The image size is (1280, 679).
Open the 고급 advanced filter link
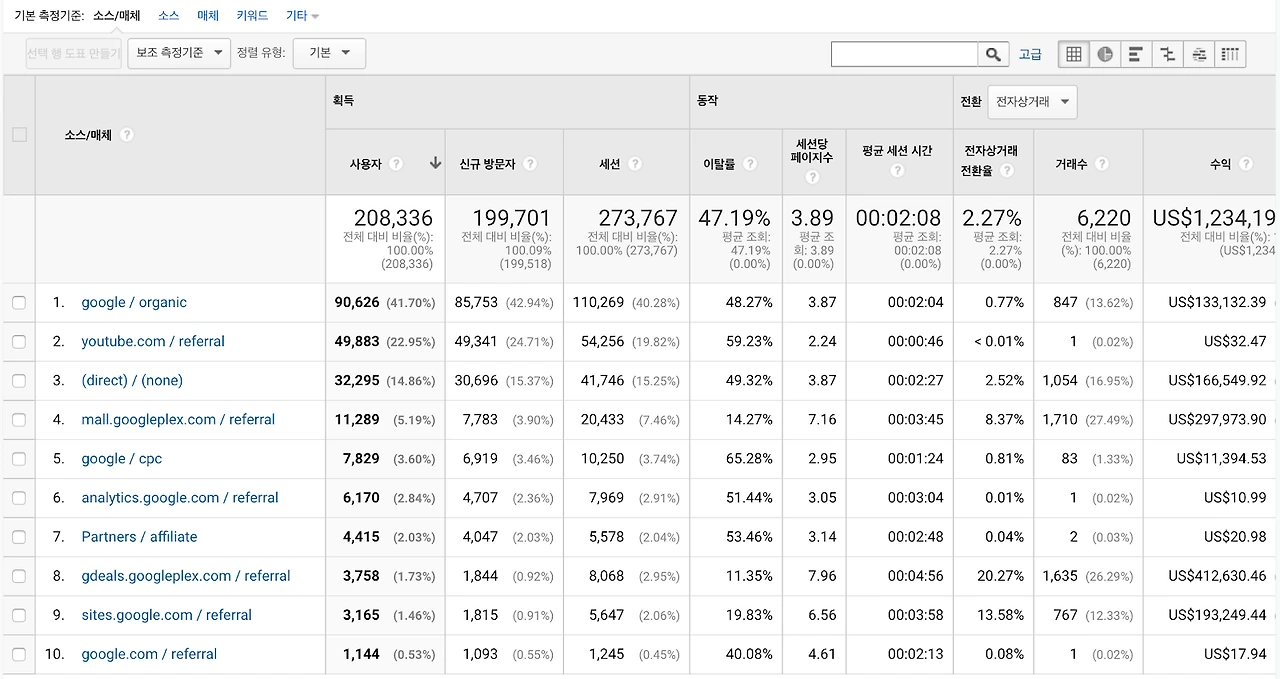click(1030, 54)
